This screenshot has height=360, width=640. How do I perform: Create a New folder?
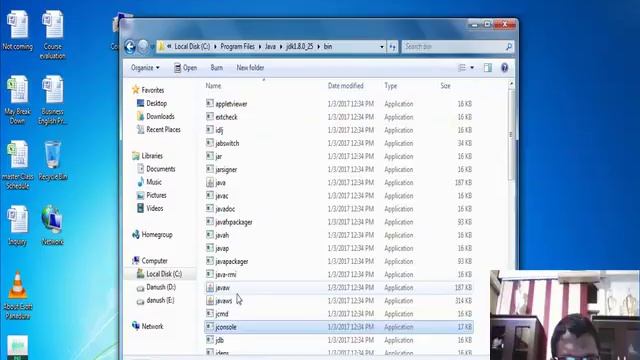click(x=250, y=68)
